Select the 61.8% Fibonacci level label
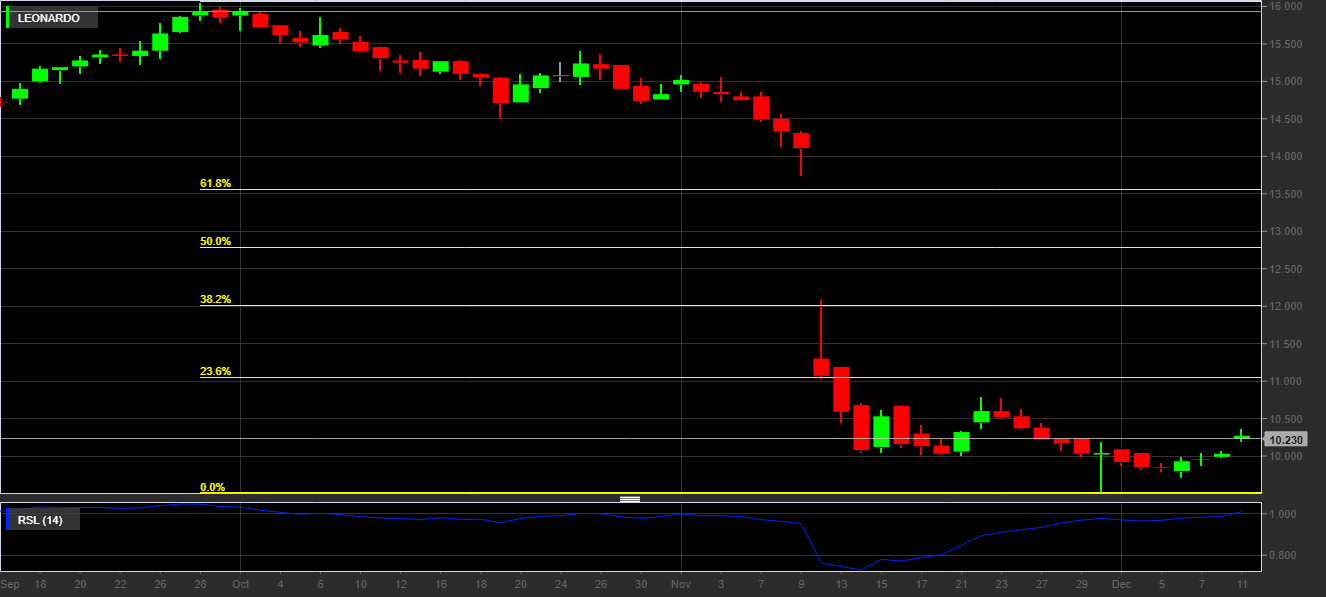 tap(215, 184)
